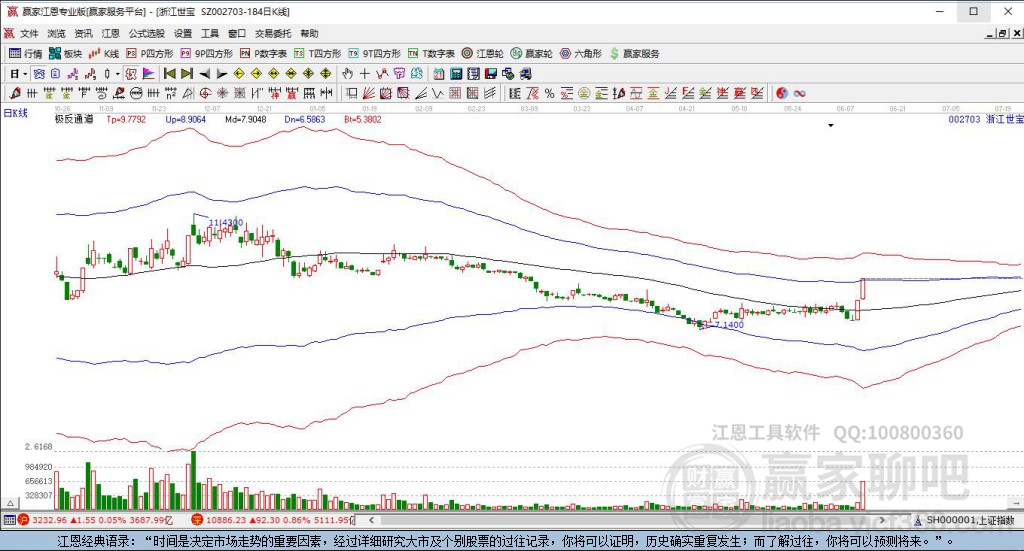Click the yellow diamond left-arrow icon
This screenshot has height=551, width=1024.
(x=239, y=74)
